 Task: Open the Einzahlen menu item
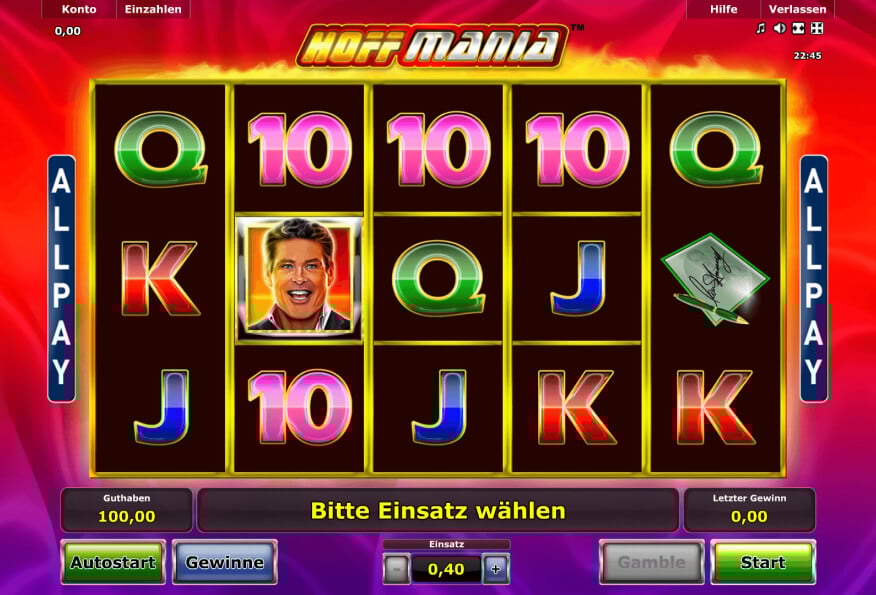pos(153,9)
